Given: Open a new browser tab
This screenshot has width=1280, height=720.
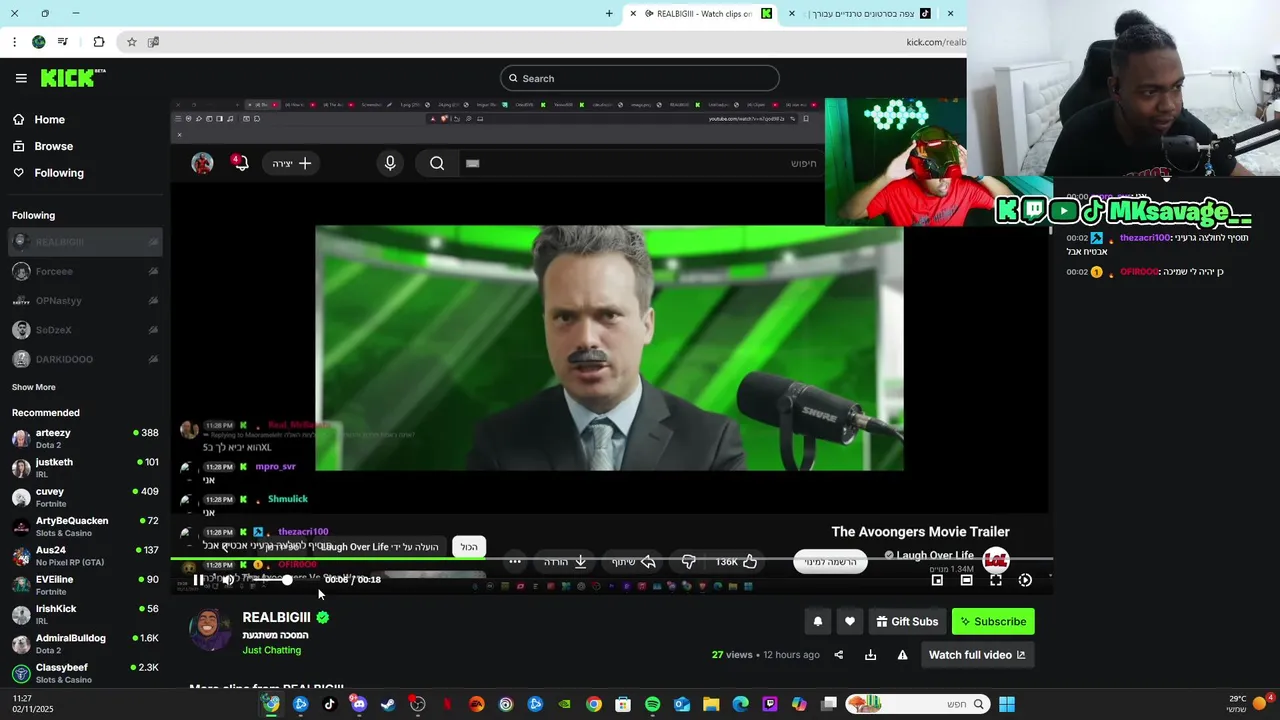Looking at the screenshot, I should (x=609, y=13).
